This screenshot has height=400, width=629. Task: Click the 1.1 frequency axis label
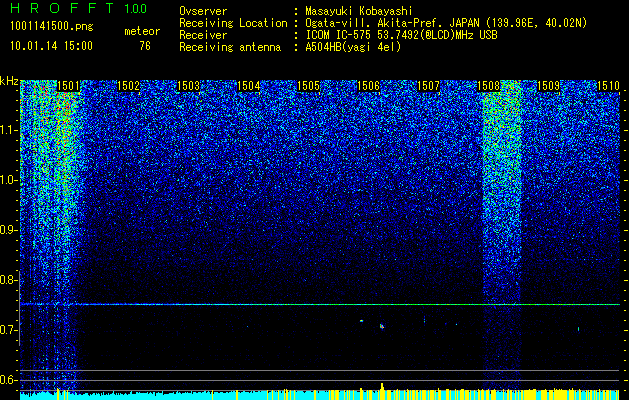[x=8, y=130]
